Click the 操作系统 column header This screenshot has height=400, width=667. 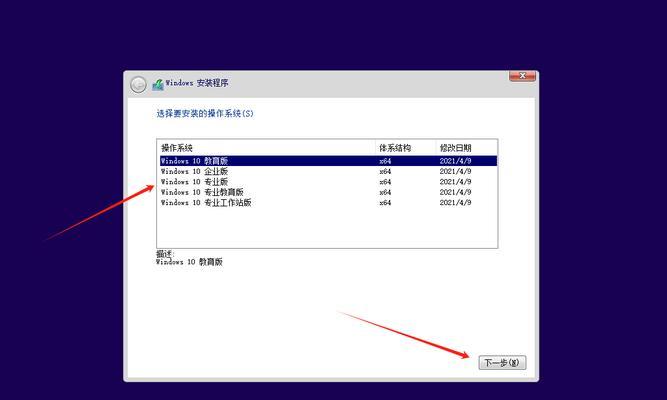point(266,148)
